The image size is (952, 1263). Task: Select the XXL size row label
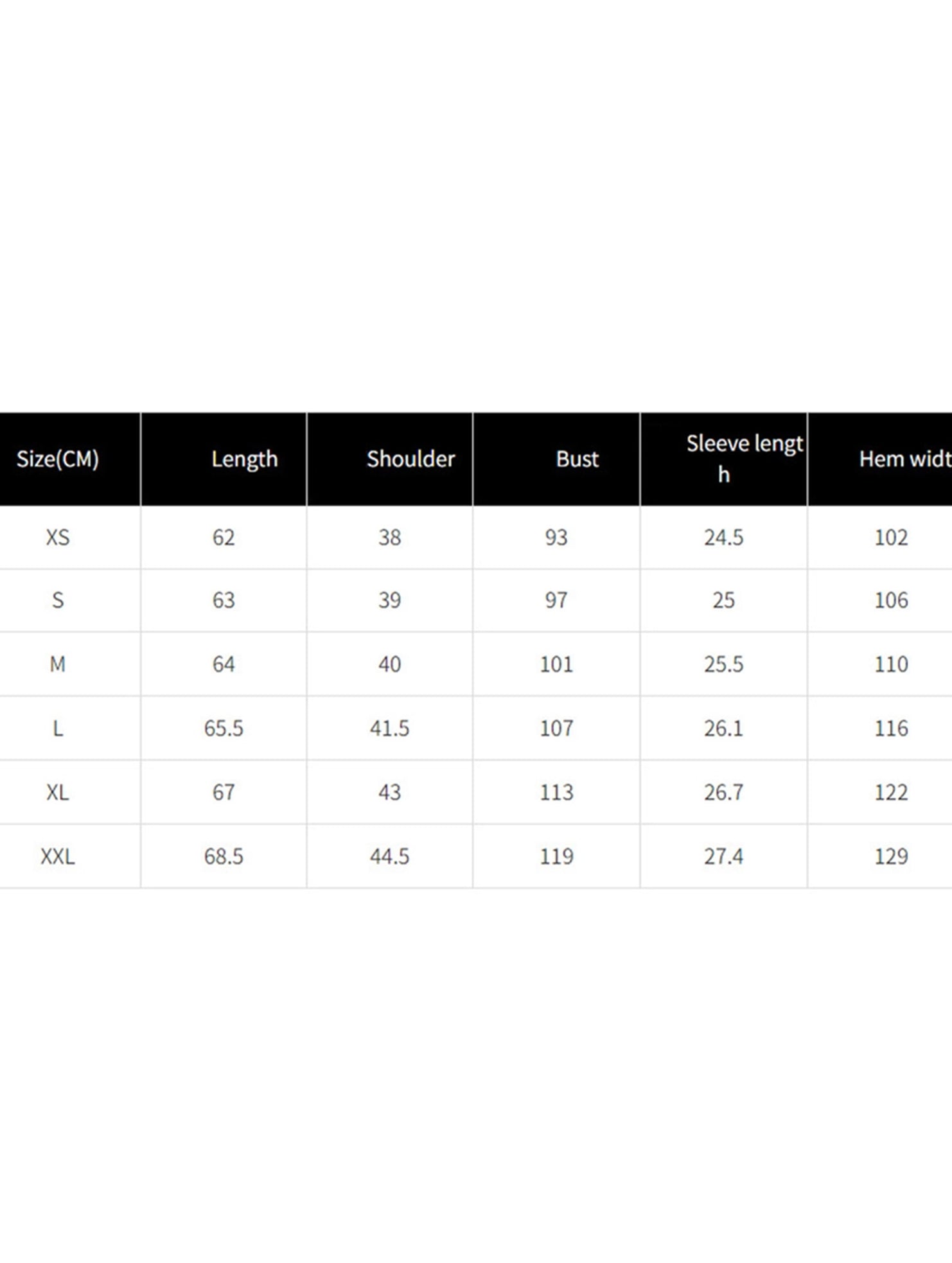point(58,856)
